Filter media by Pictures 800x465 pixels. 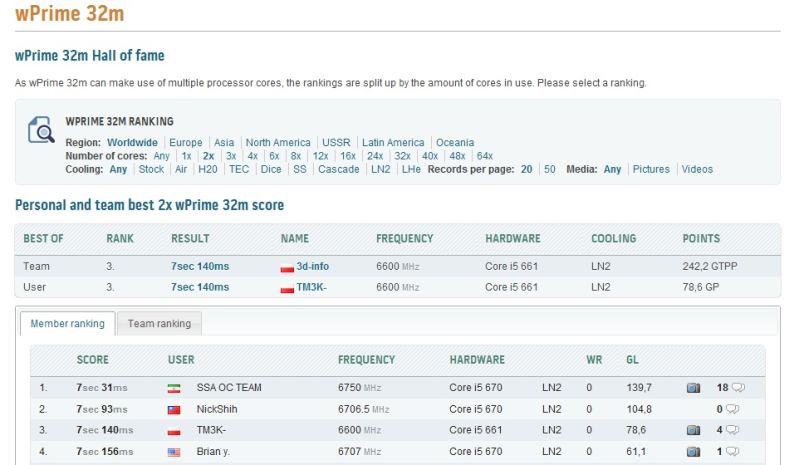coord(651,169)
